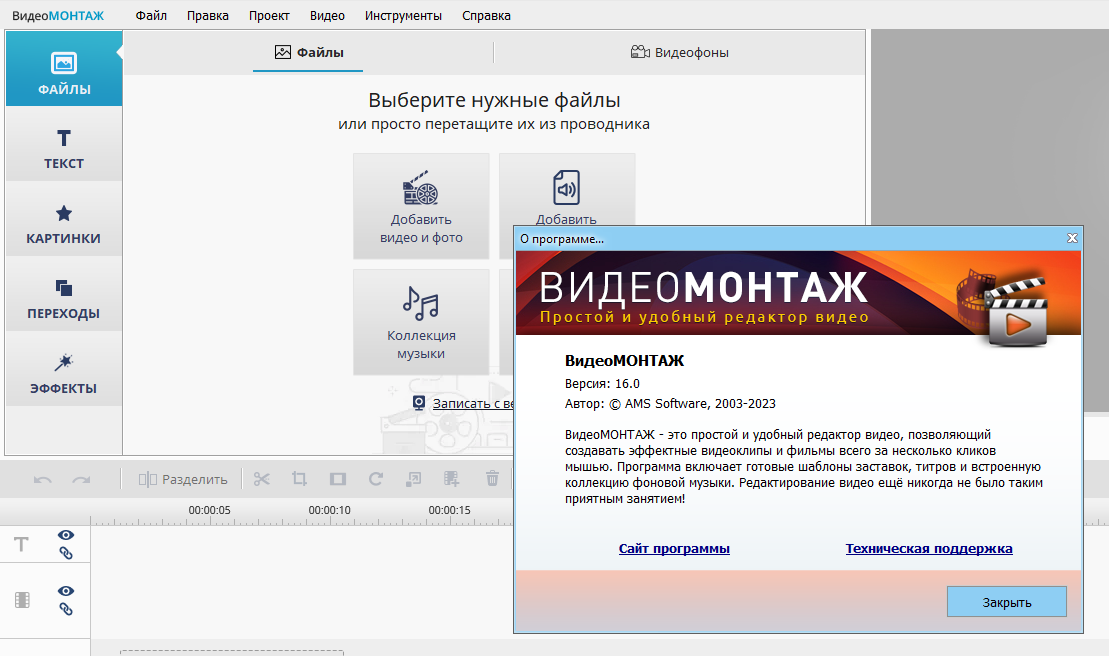
Task: Click the rotate clip icon
Action: click(x=376, y=479)
